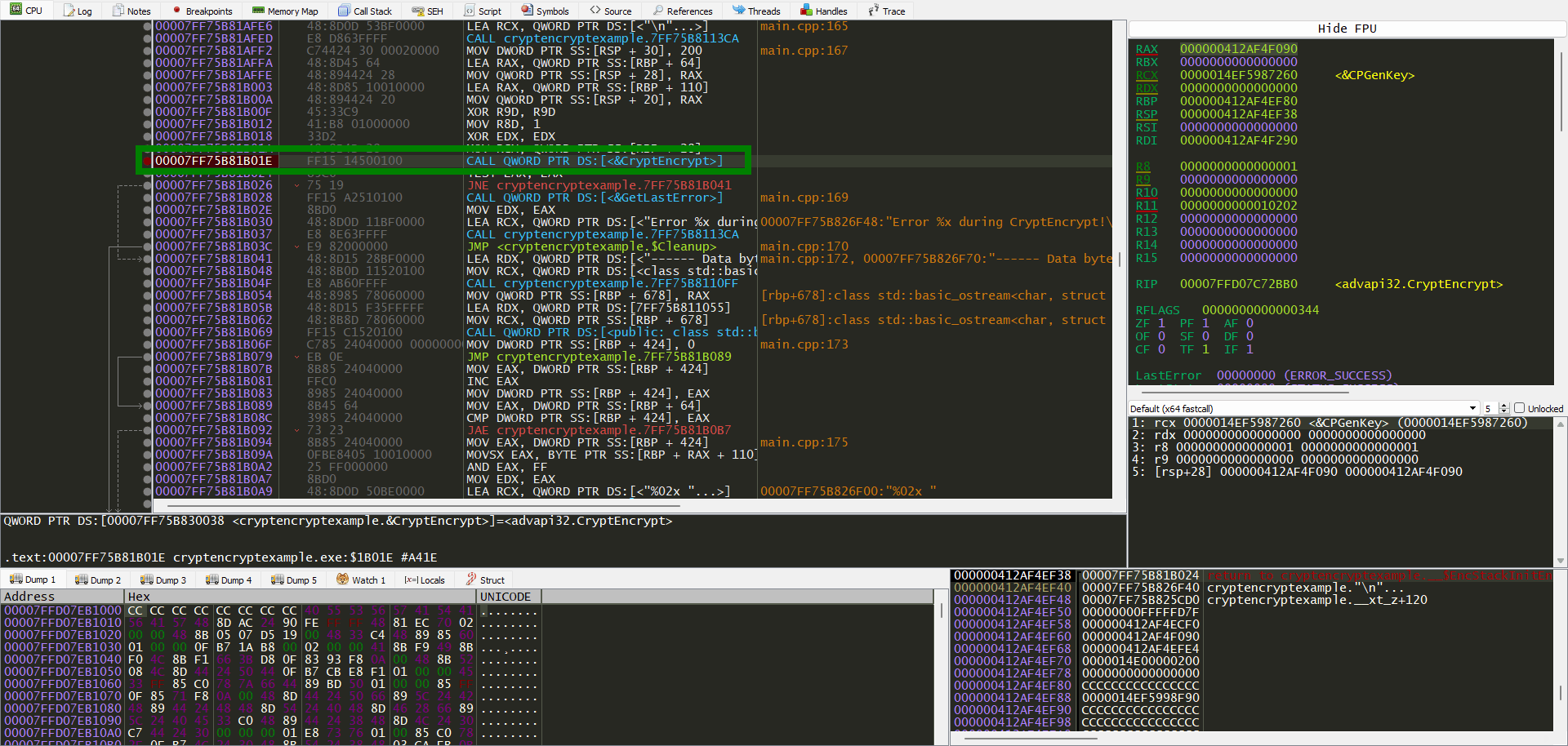Toggle breakpoint bullet at 00007FF75B81B003

tap(148, 87)
